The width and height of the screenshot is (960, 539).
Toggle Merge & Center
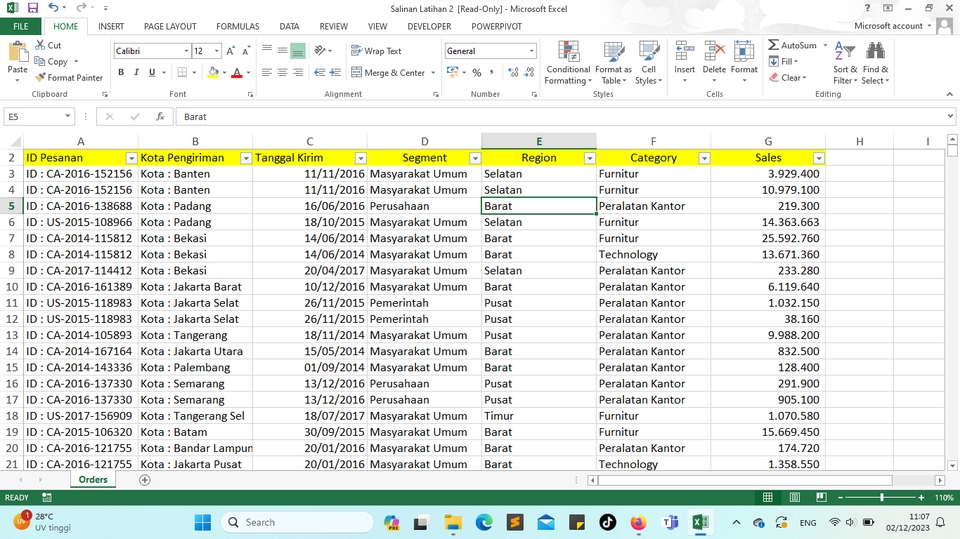[388, 72]
